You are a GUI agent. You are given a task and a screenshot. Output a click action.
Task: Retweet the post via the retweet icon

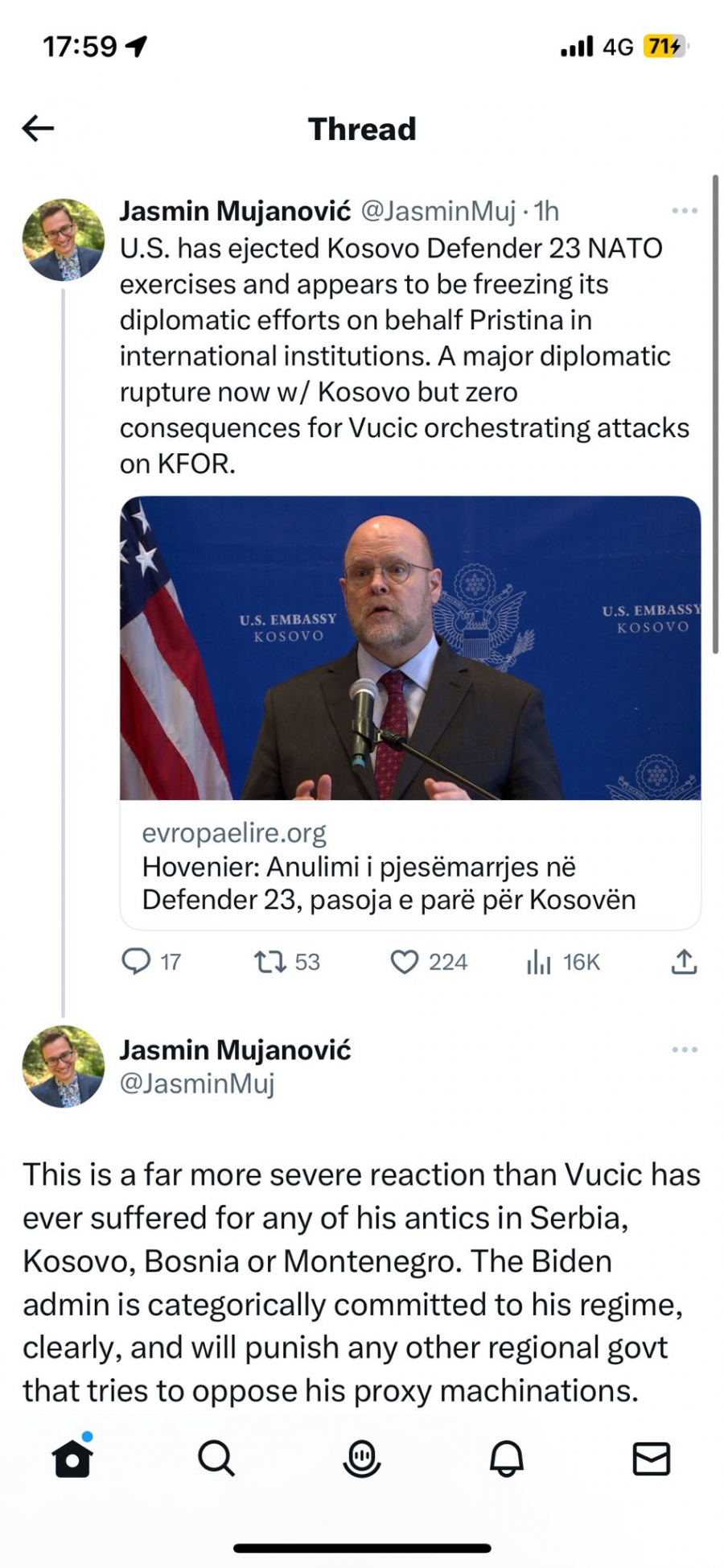(x=269, y=961)
